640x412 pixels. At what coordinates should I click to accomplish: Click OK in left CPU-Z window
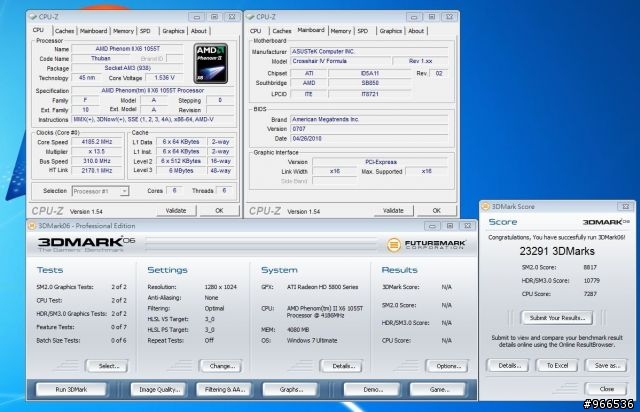pyautogui.click(x=219, y=211)
